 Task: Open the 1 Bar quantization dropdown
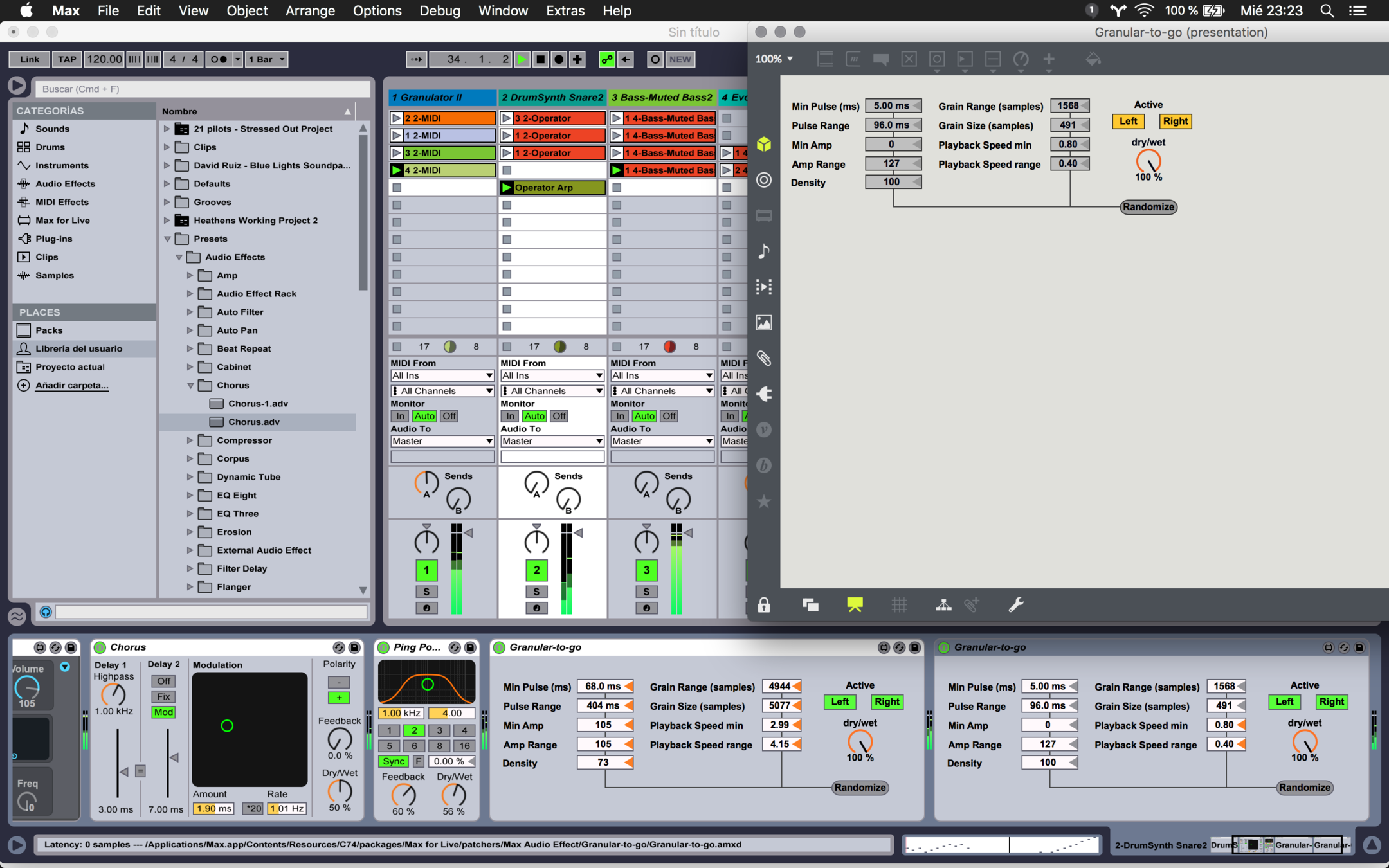pyautogui.click(x=266, y=59)
